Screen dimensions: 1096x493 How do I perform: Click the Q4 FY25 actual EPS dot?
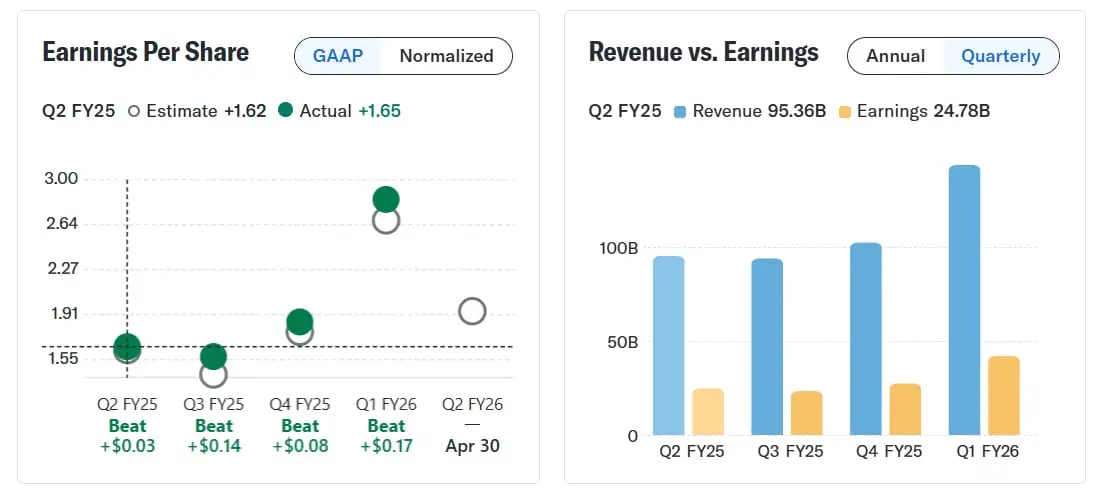tap(299, 321)
